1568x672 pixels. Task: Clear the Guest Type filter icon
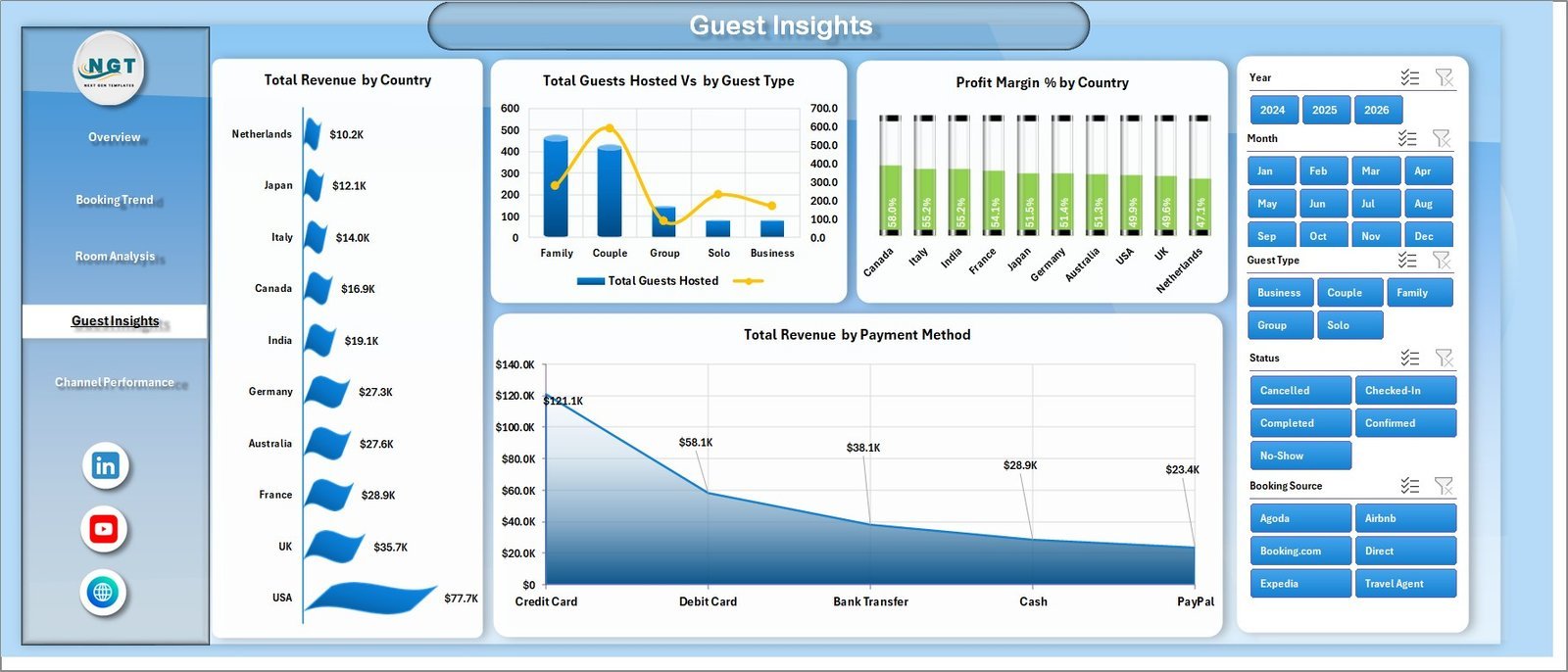point(1442,260)
